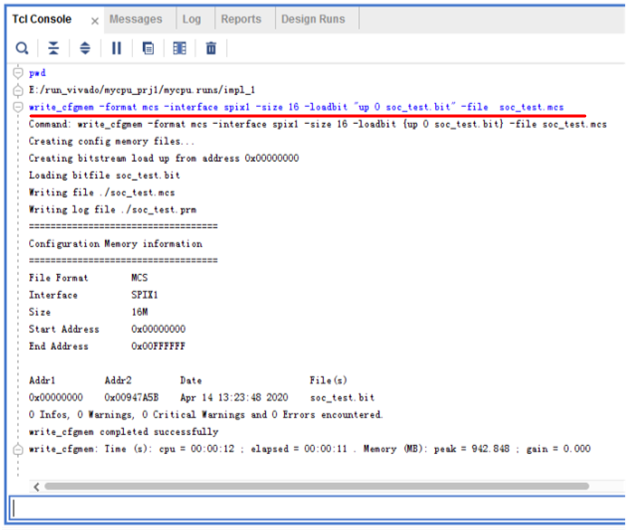Click the horizontal scrollbar thumb
Image resolution: width=628 pixels, height=532 pixels.
point(300,486)
